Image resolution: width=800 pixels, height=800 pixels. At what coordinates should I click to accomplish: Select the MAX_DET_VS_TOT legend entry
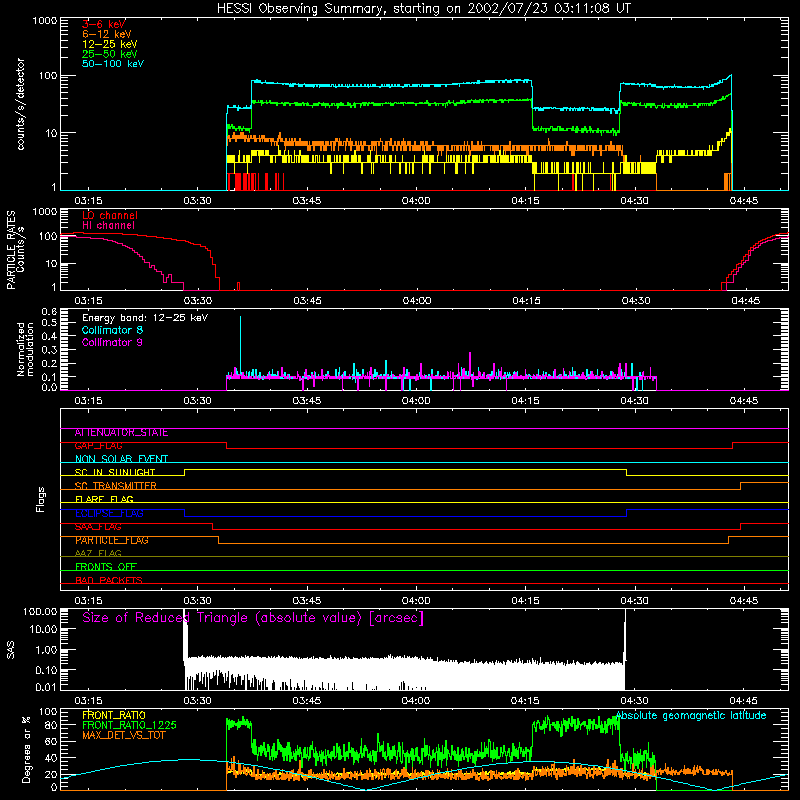(x=123, y=735)
